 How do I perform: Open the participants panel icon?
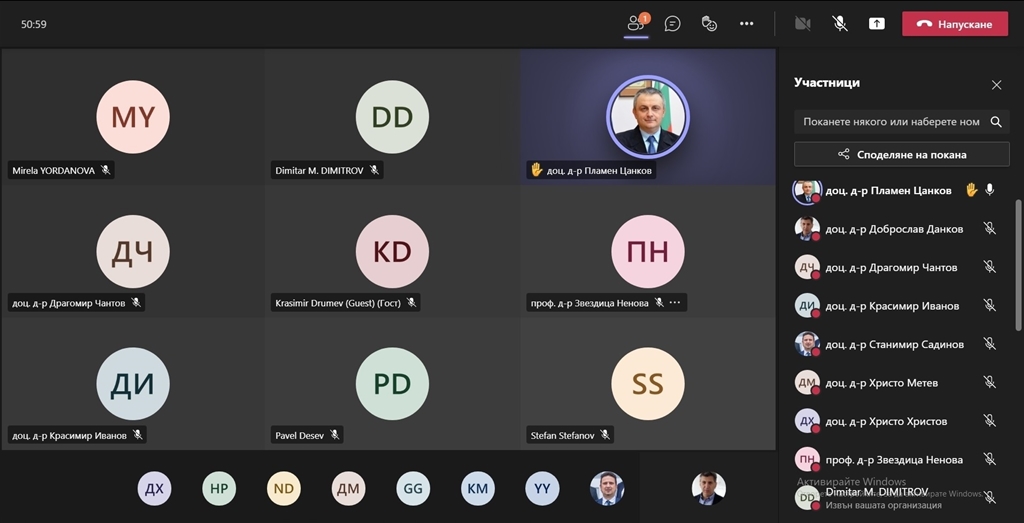(636, 23)
